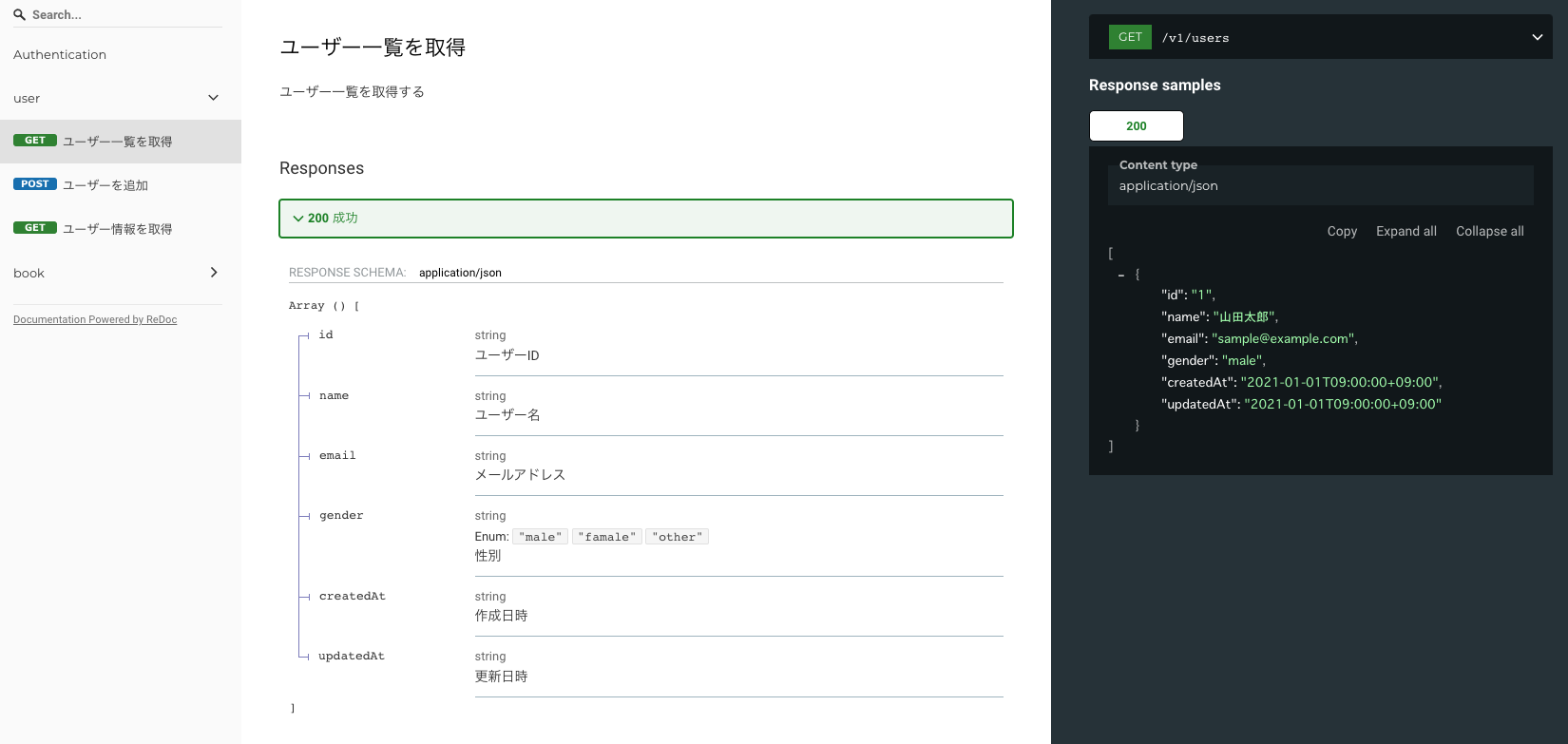Click the search magnifier icon
Image resolution: width=1568 pixels, height=744 pixels.
click(x=19, y=14)
